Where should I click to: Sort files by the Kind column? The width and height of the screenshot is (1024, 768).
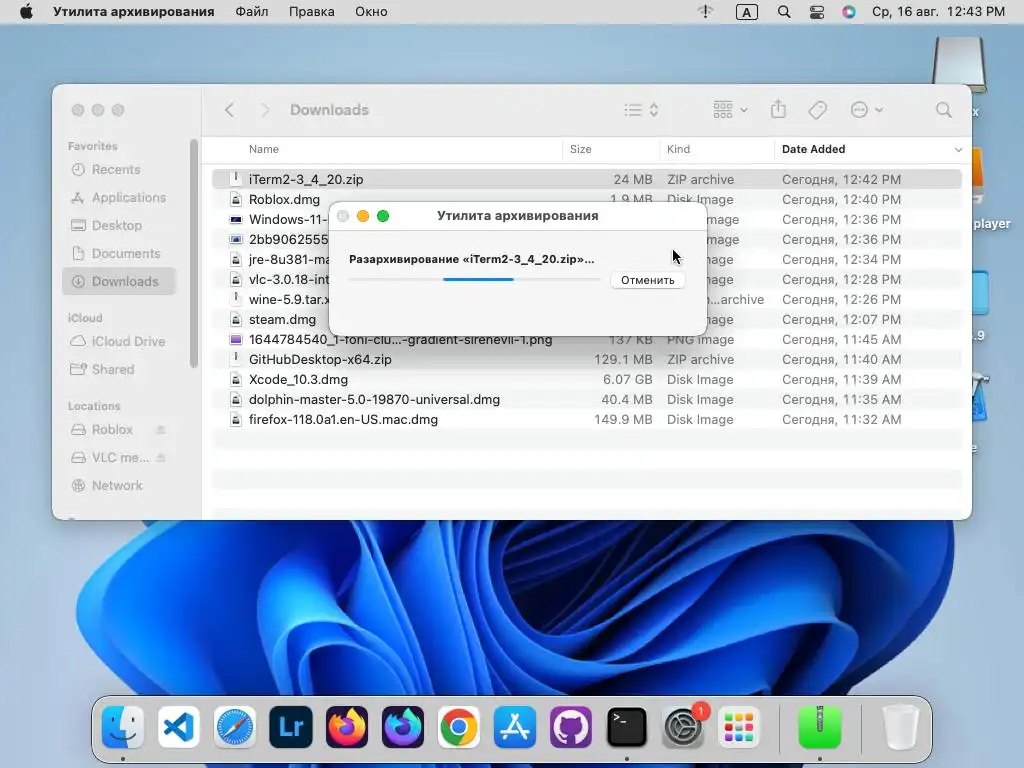pos(678,150)
